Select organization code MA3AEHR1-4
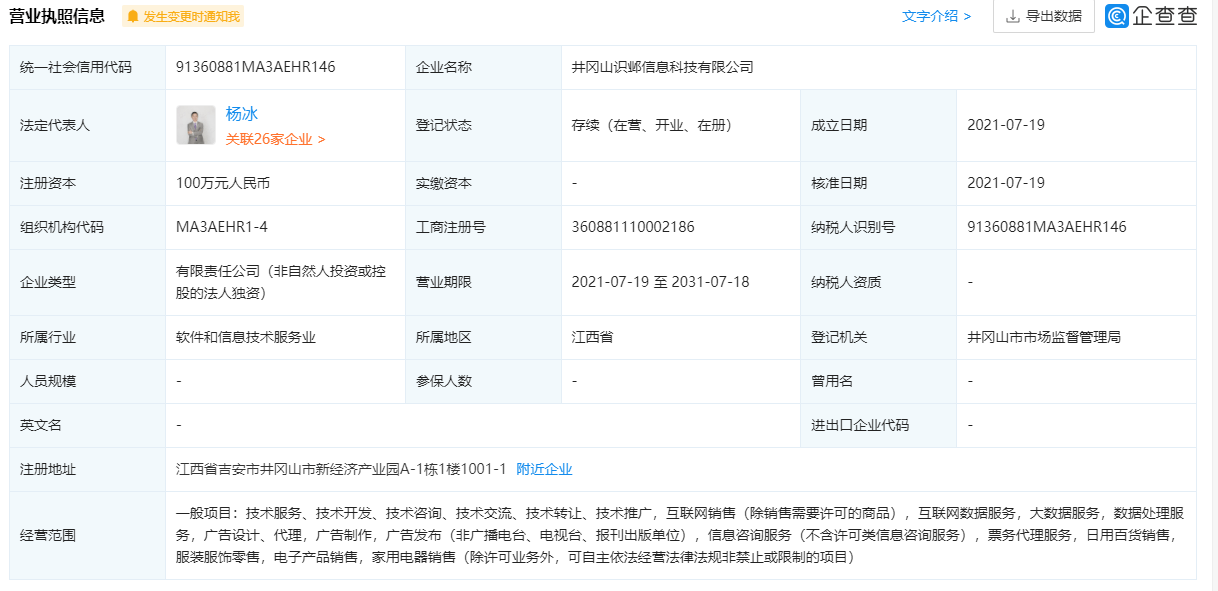The height and width of the screenshot is (591, 1218). (x=222, y=227)
